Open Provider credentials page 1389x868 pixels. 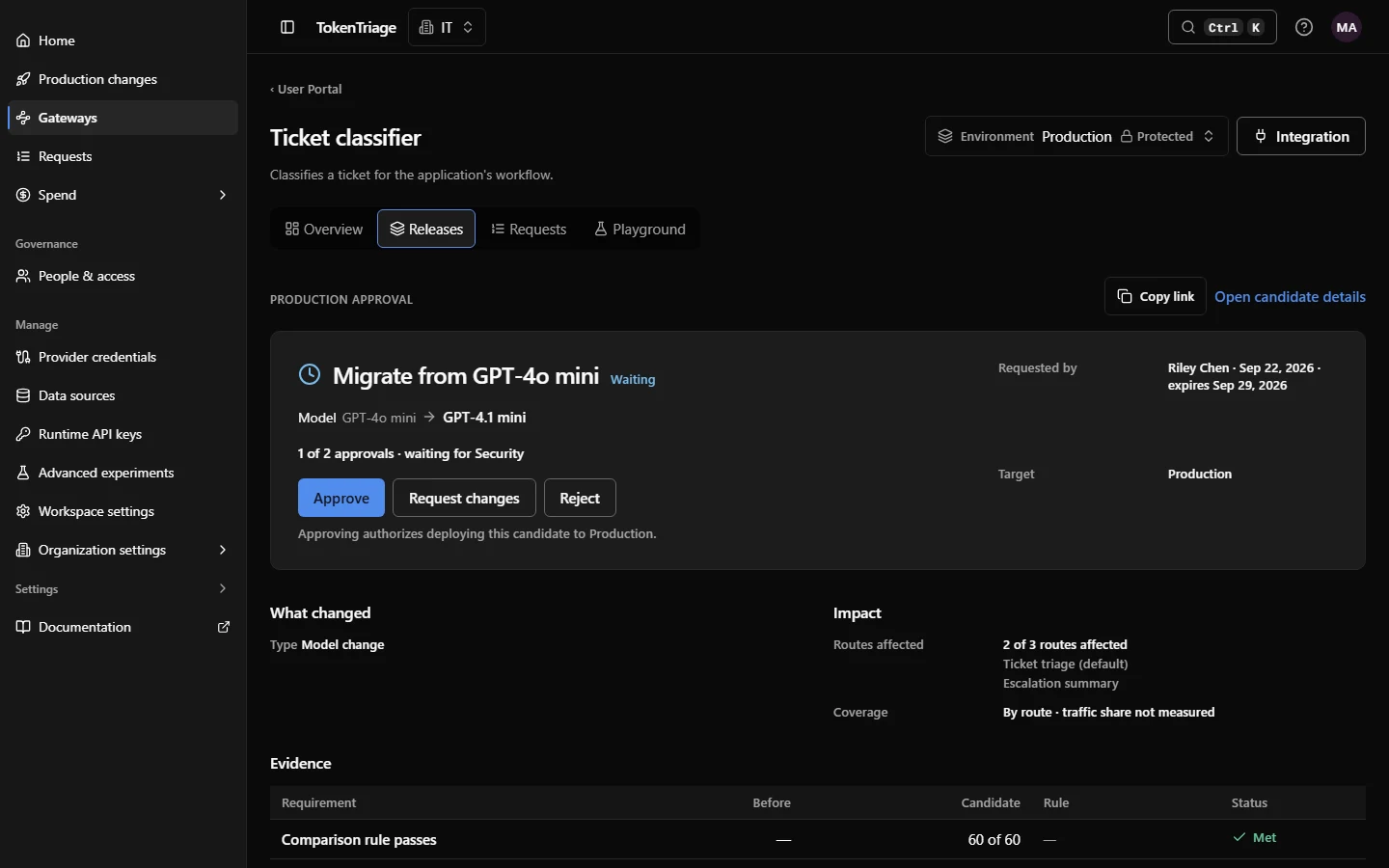[x=123, y=357]
